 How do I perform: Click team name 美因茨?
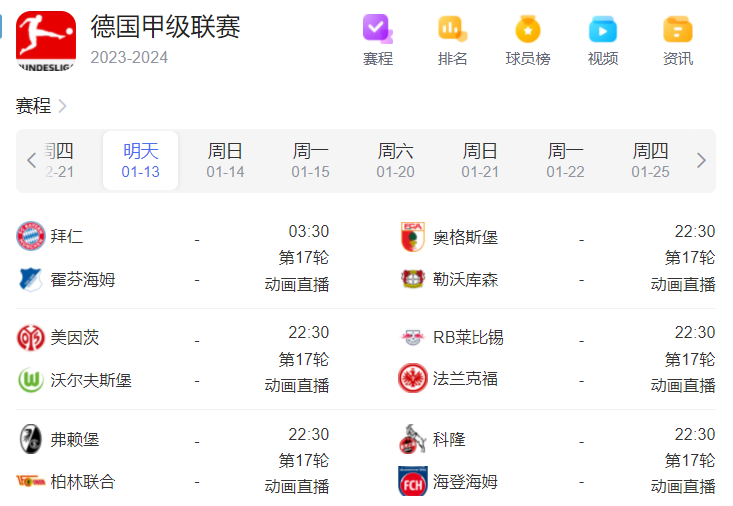pos(75,338)
